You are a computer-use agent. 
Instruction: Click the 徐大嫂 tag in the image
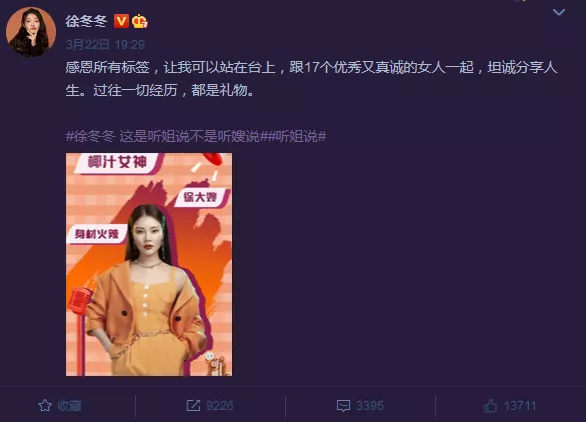(x=200, y=197)
